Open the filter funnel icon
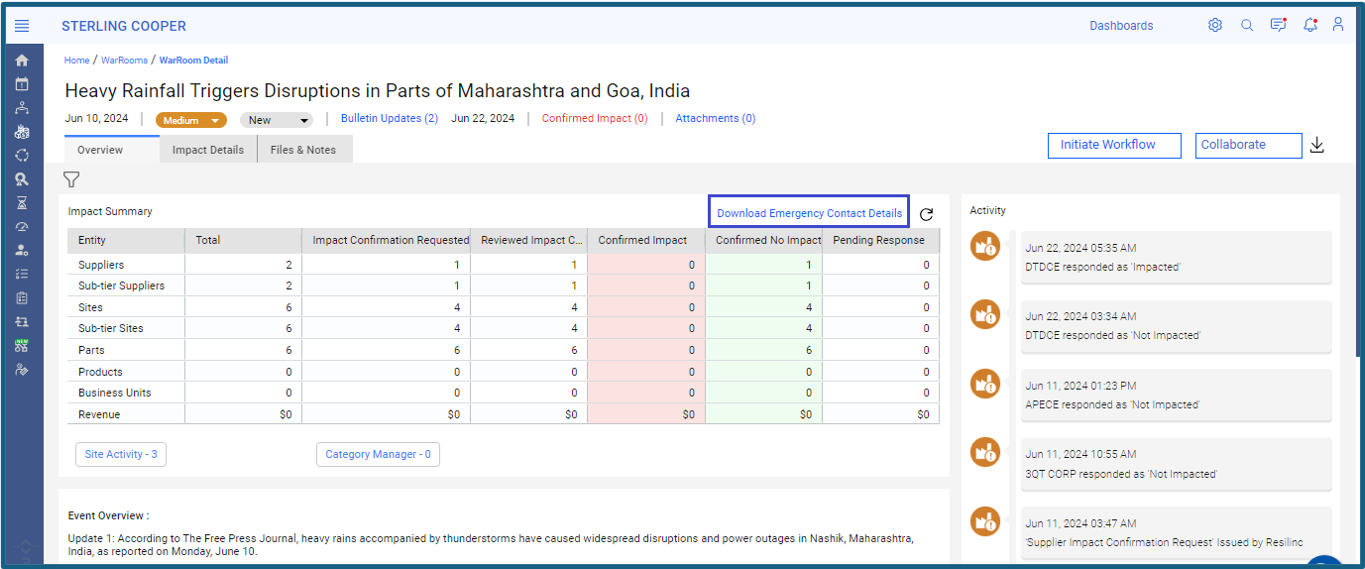 pos(71,180)
